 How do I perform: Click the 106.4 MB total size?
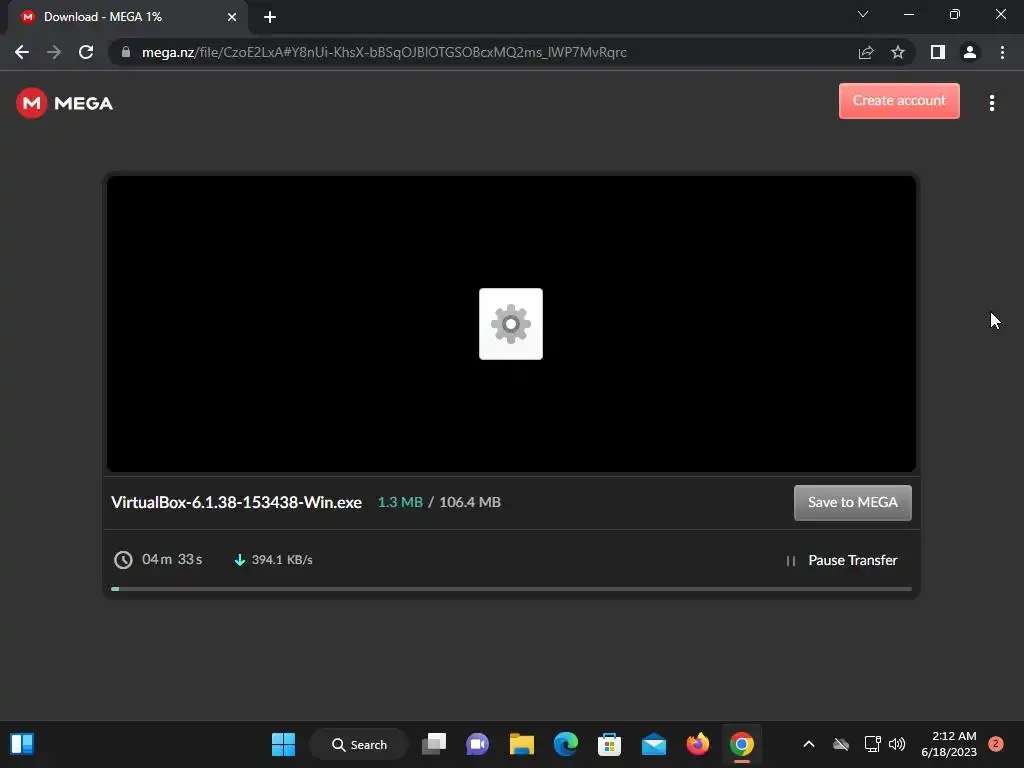point(470,502)
